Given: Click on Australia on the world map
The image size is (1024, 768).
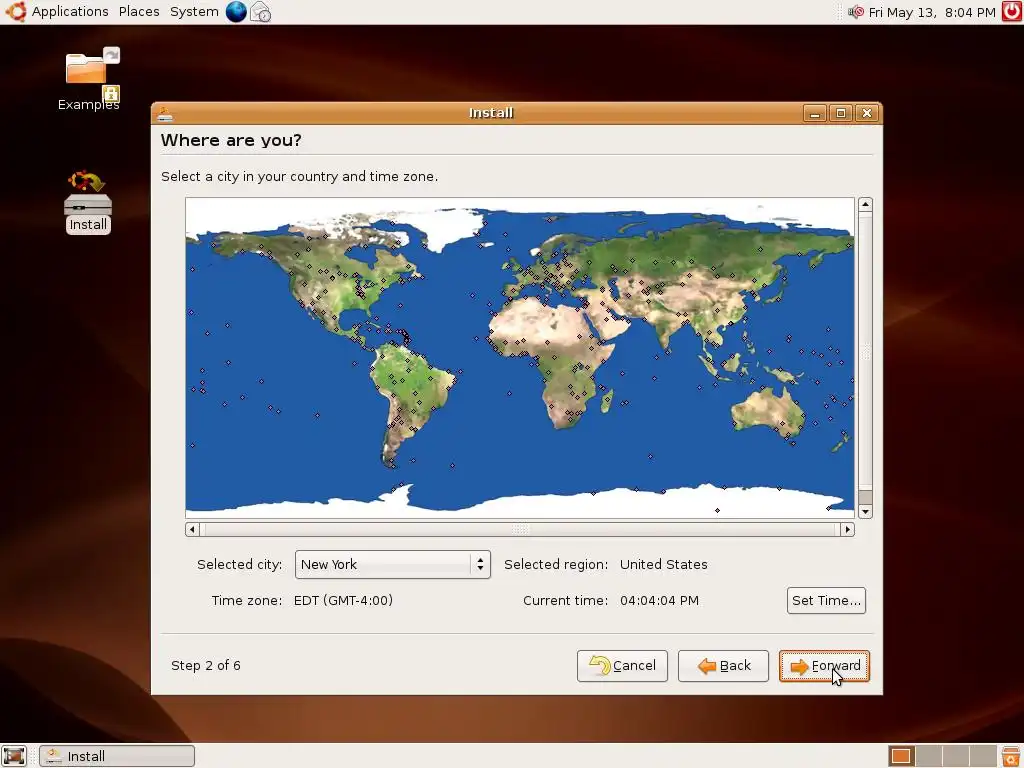Looking at the screenshot, I should click(767, 413).
